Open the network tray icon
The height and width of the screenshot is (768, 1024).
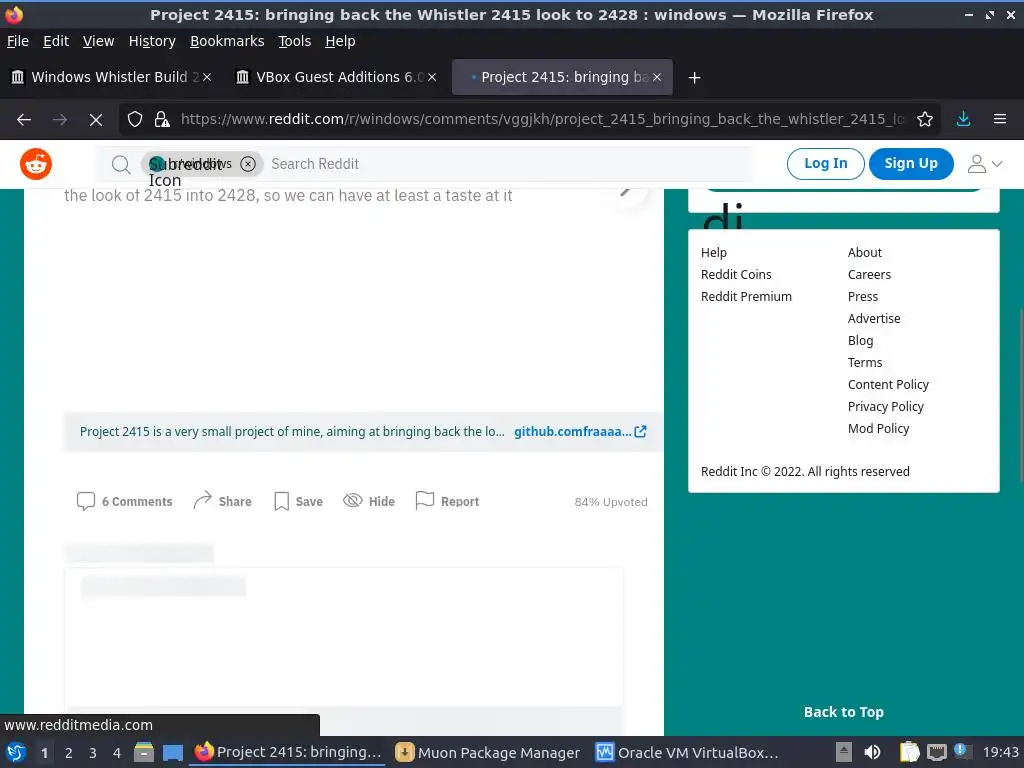(936, 753)
